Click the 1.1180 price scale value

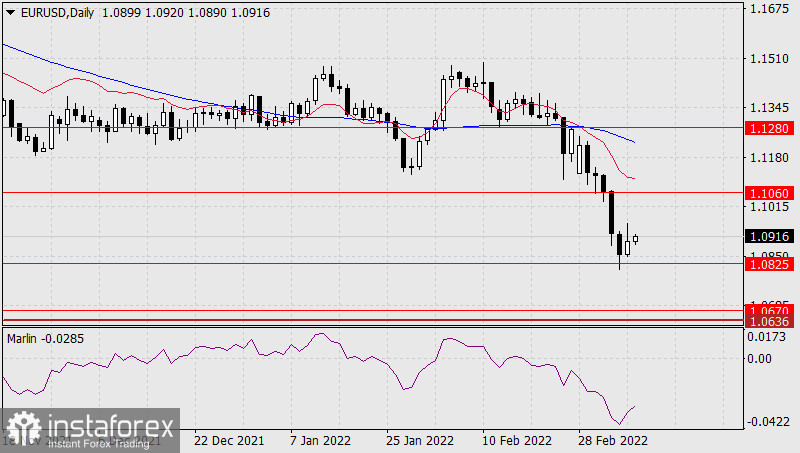(x=769, y=158)
